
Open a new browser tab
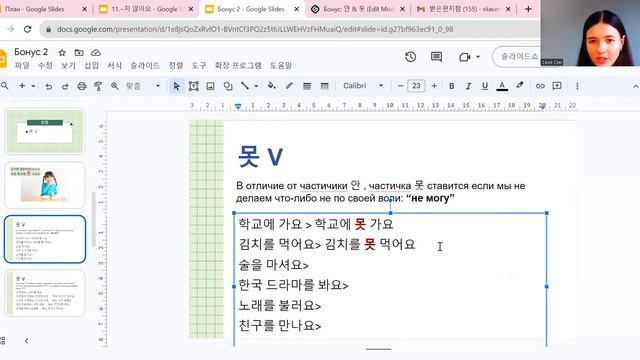(528, 9)
